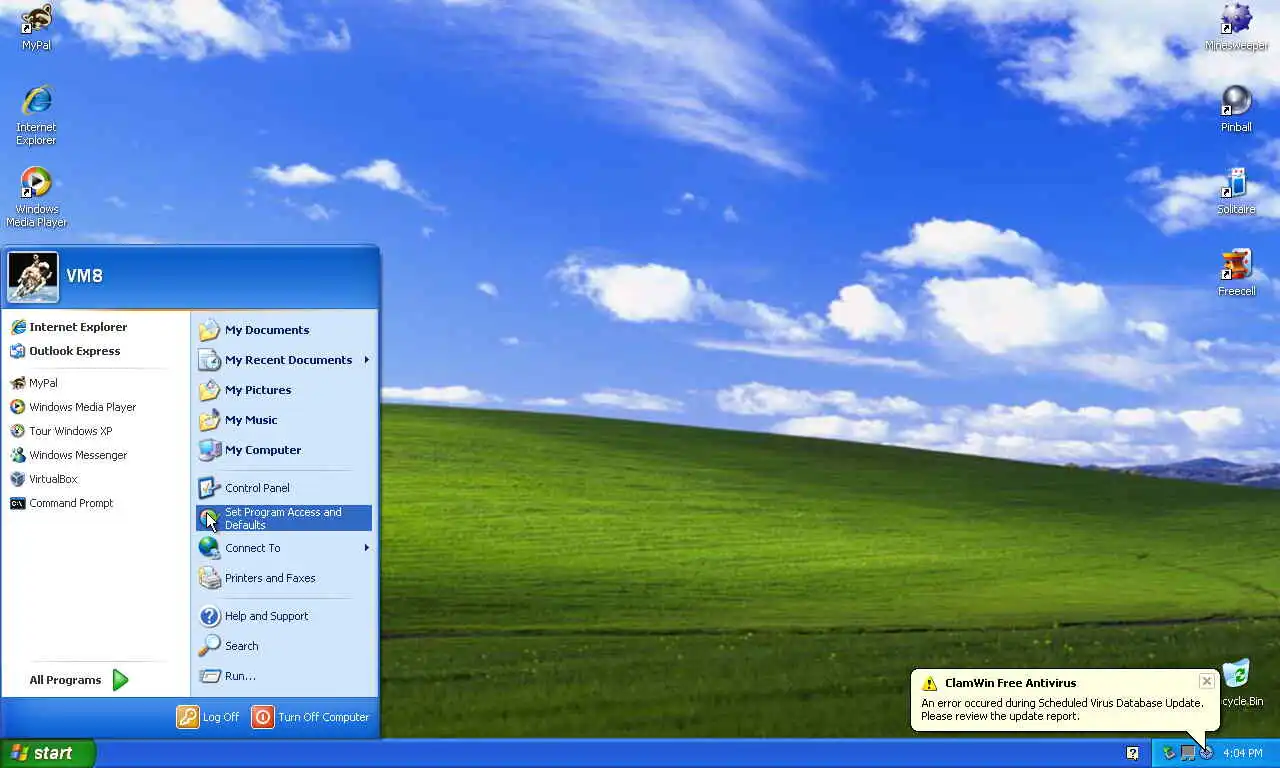The width and height of the screenshot is (1280, 768).
Task: Choose Set Program Access and Defaults
Action: [284, 518]
